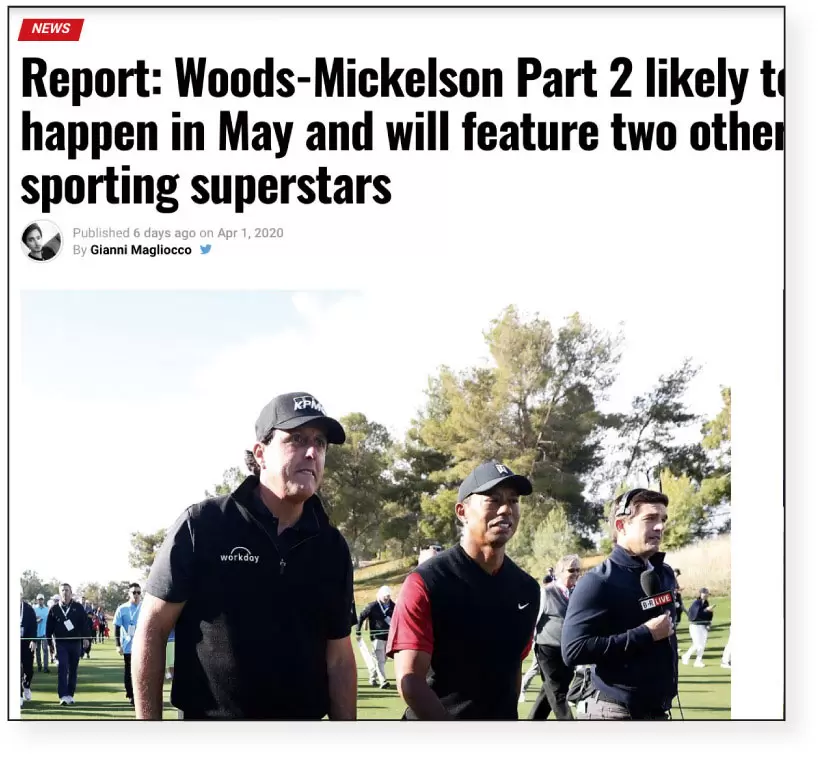Screen dimensions: 820x757
Task: Click the KPMG logo on the black cap
Action: point(309,405)
